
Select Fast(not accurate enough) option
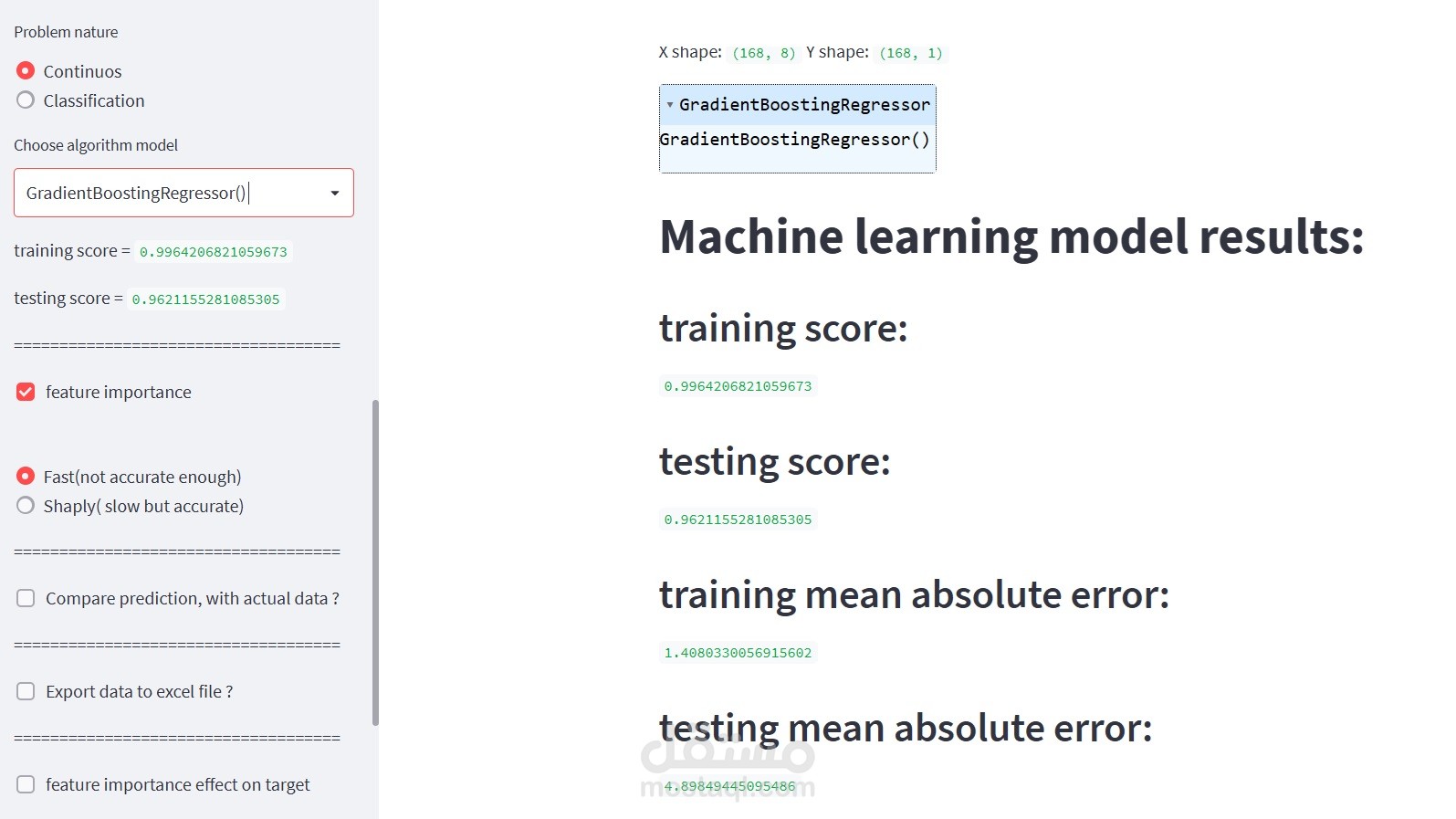[x=26, y=477]
